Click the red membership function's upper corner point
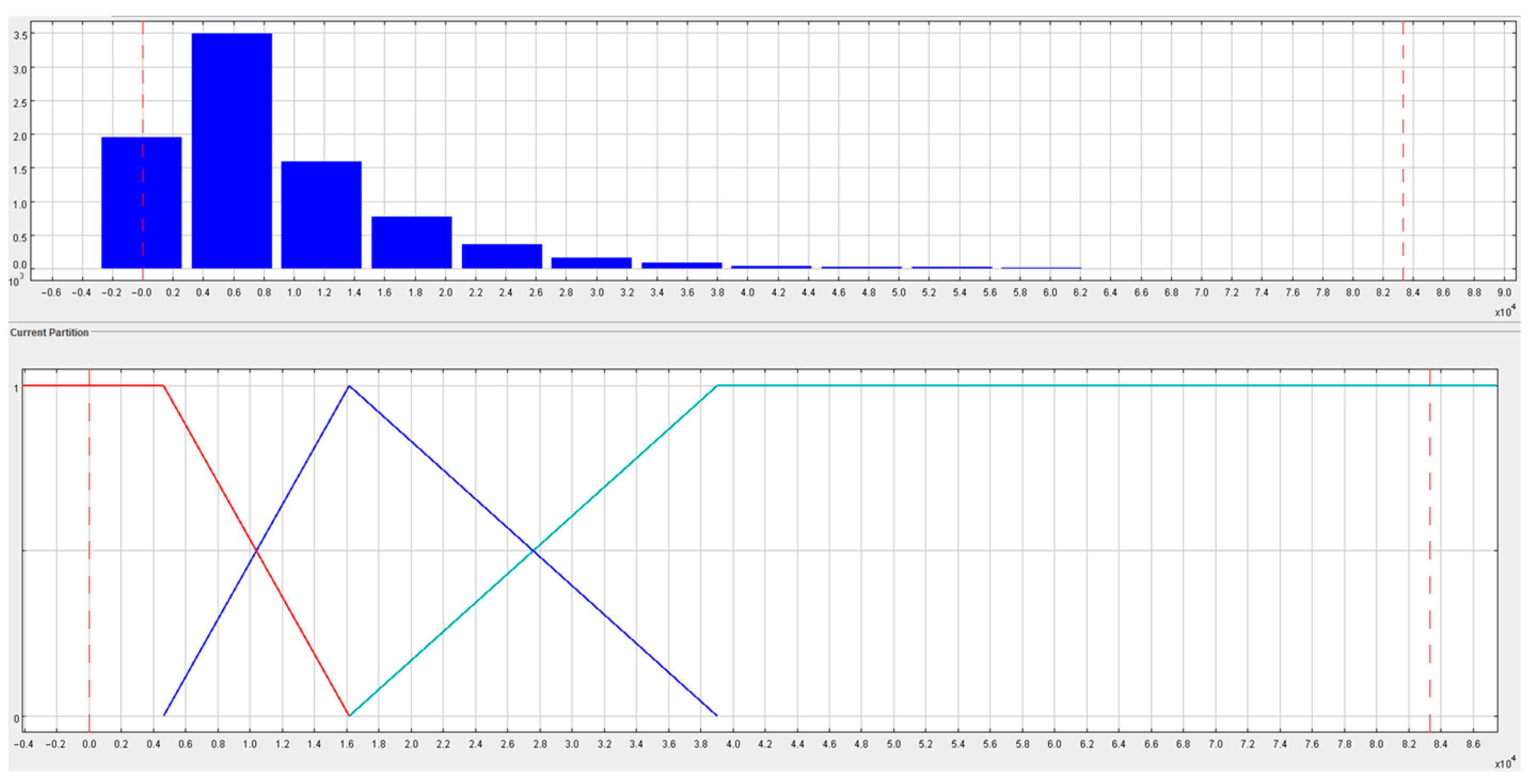The width and height of the screenshot is (1528, 784). (163, 385)
